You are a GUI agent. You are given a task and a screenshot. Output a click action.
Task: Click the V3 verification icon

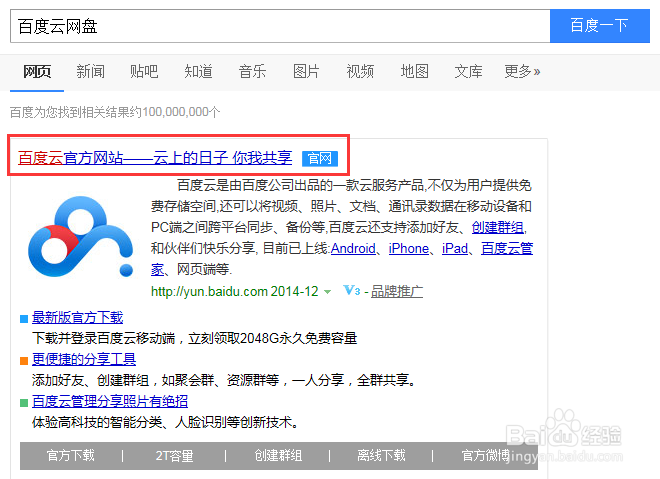tap(351, 290)
